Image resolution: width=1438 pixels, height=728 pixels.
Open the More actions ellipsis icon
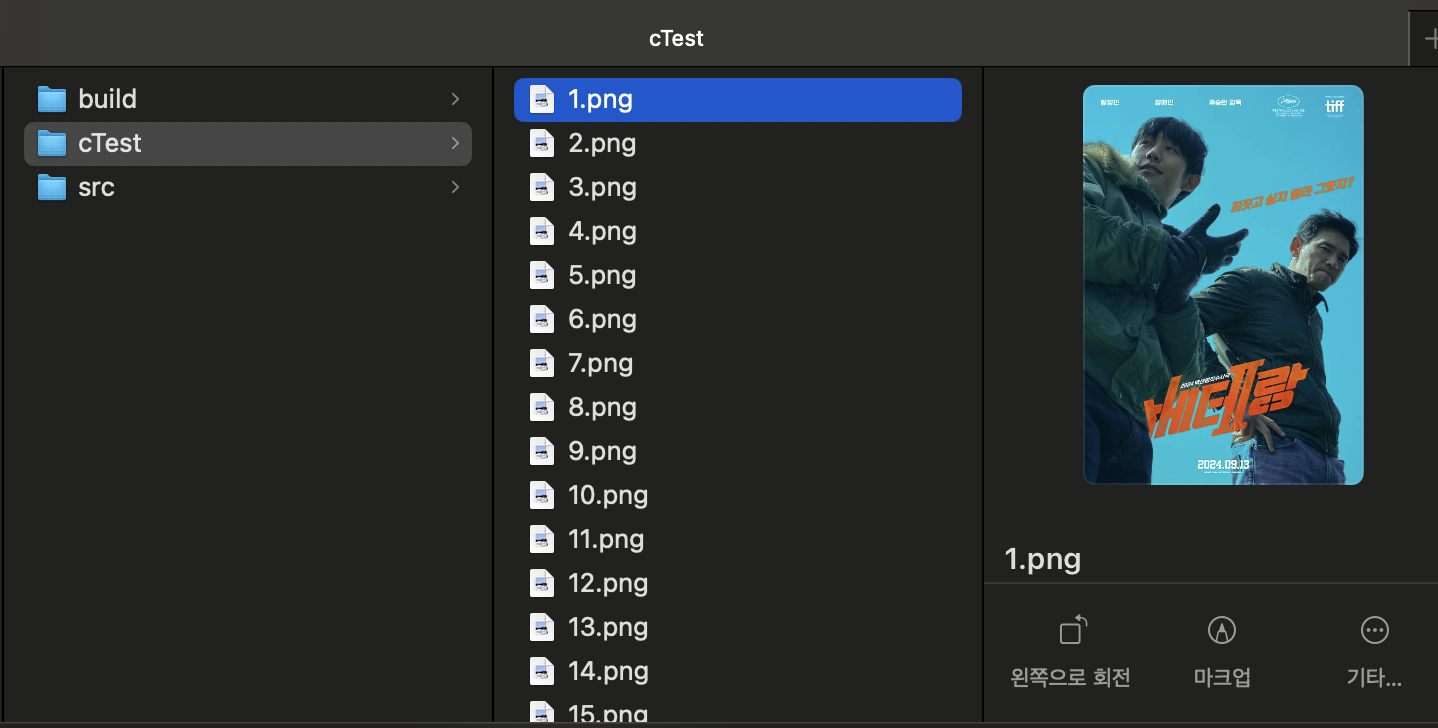point(1375,630)
